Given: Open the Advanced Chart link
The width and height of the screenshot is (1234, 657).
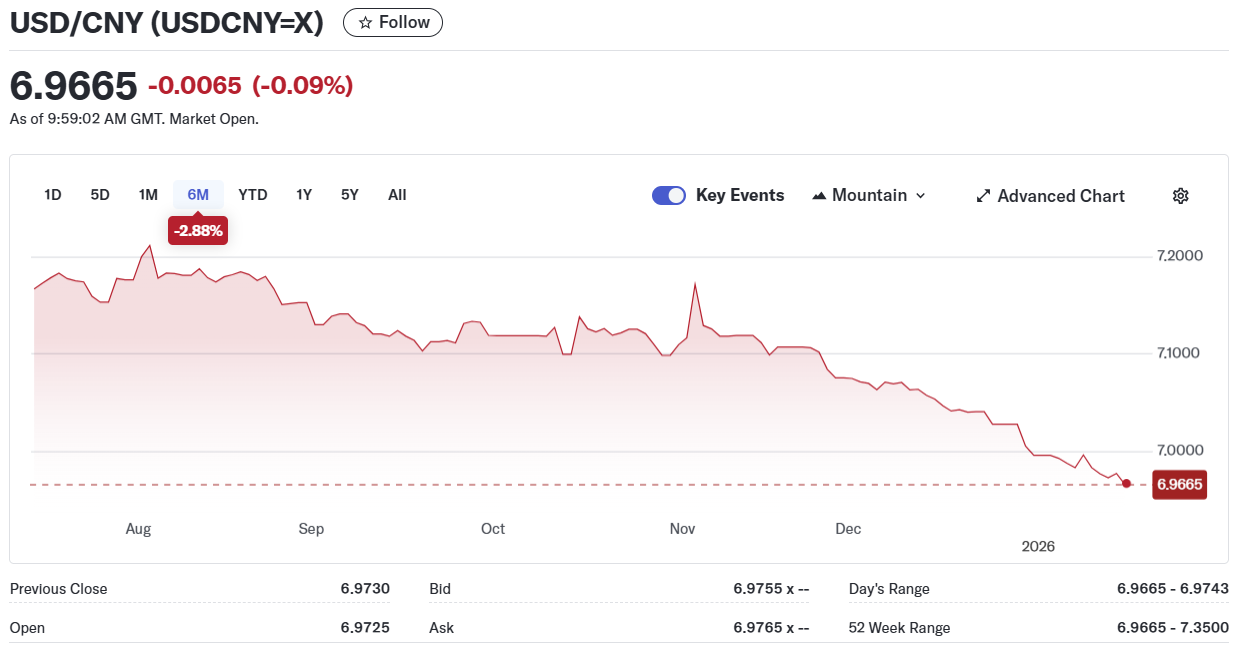Looking at the screenshot, I should (x=1060, y=196).
